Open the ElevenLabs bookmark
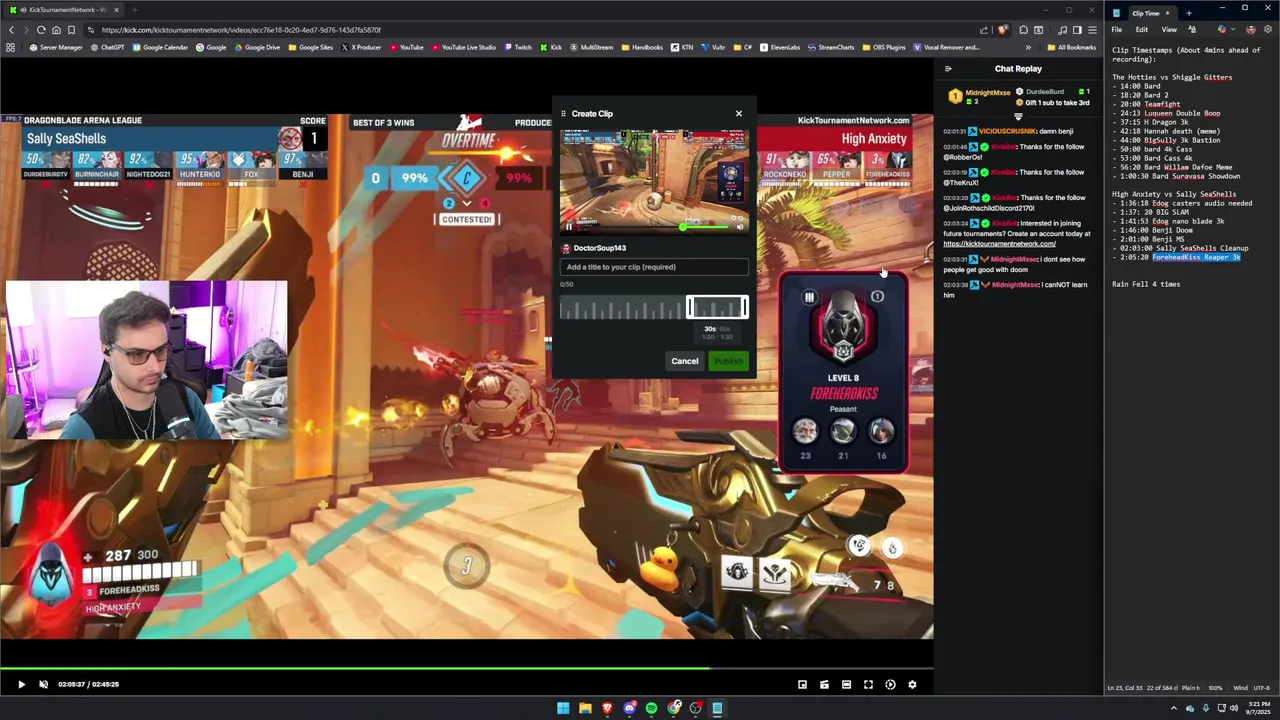The width and height of the screenshot is (1280, 720). (780, 47)
